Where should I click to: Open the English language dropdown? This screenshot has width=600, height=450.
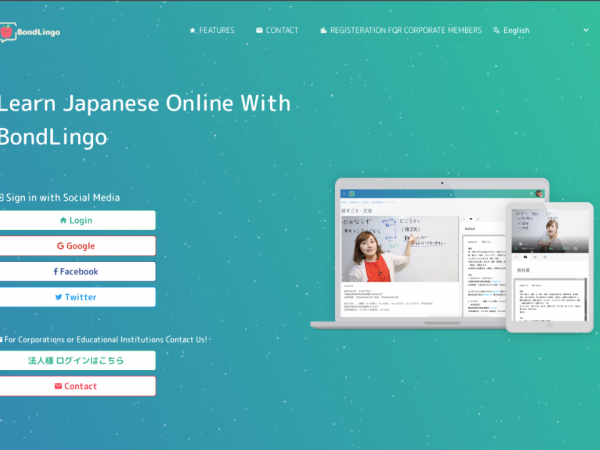pyautogui.click(x=517, y=31)
